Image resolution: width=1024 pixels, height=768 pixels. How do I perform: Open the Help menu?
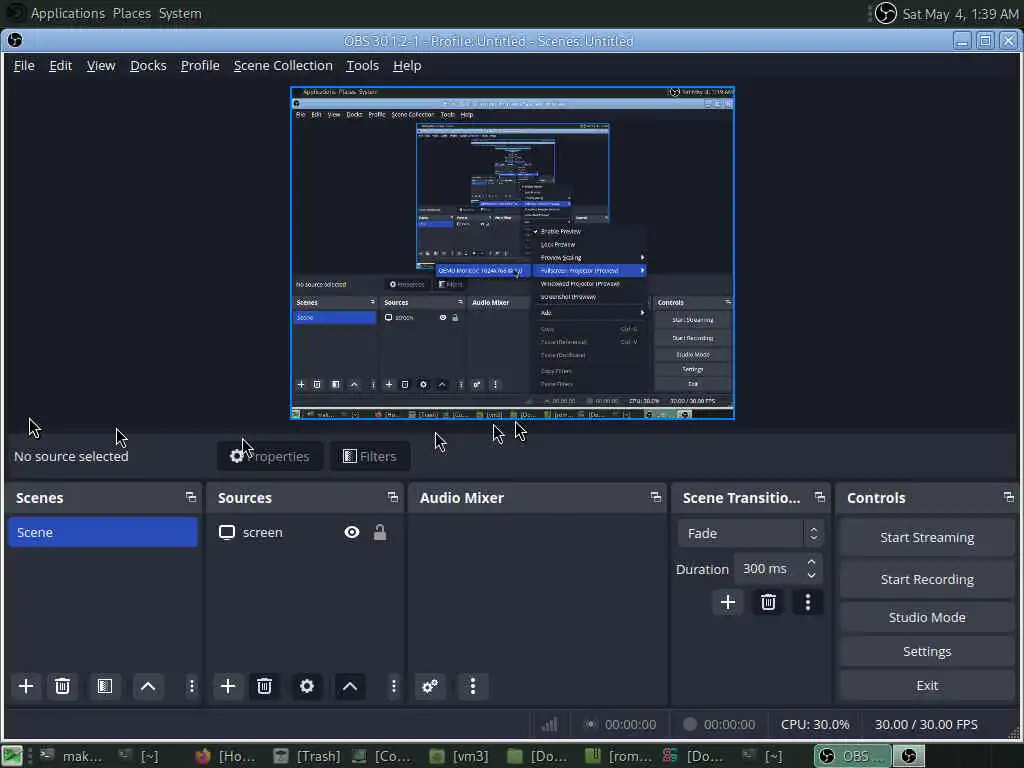[x=407, y=65]
